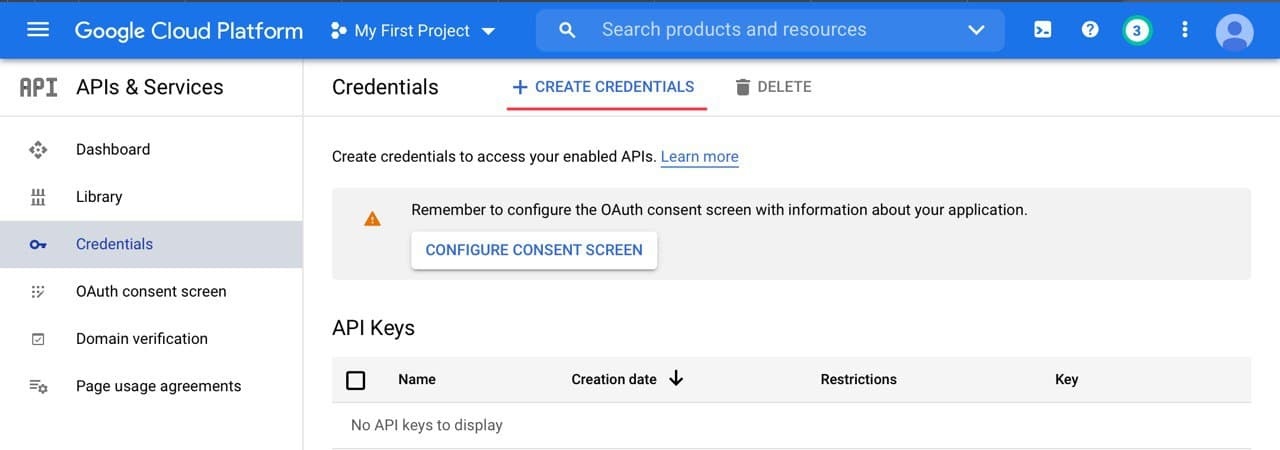The width and height of the screenshot is (1280, 450).
Task: Click the Google Cloud Platform logo text
Action: [x=189, y=31]
